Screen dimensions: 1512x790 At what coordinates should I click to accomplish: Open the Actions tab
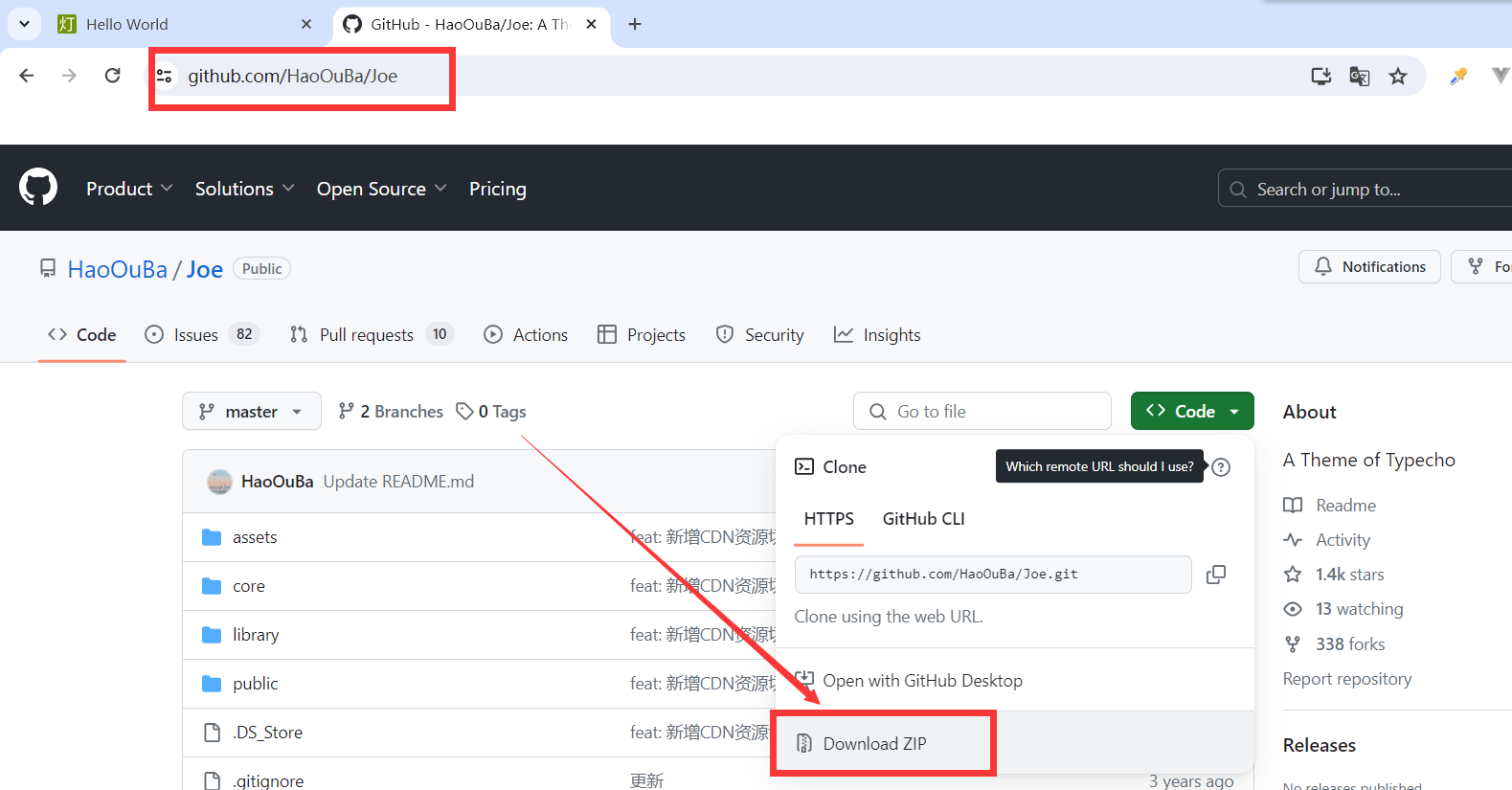[526, 335]
